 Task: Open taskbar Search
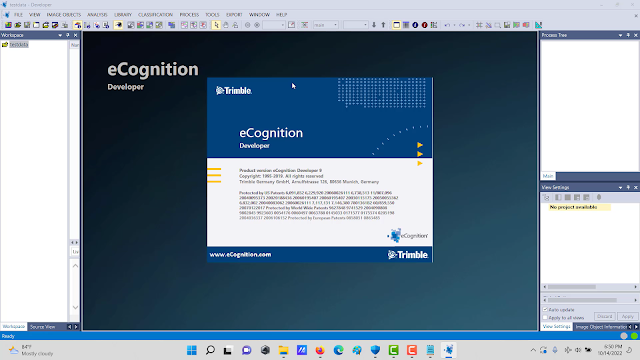point(210,350)
